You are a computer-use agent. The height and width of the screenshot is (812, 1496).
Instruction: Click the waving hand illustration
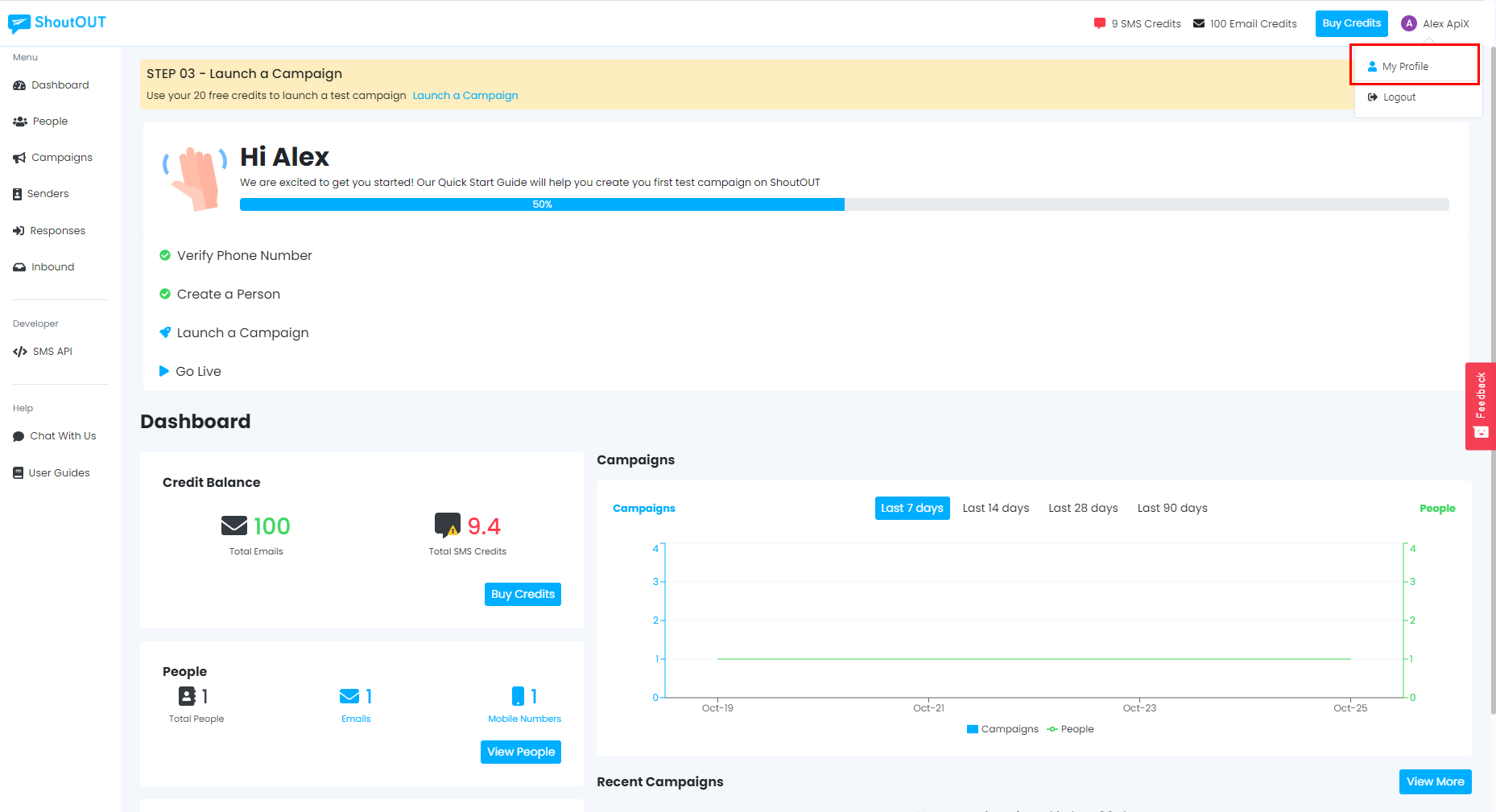[195, 179]
